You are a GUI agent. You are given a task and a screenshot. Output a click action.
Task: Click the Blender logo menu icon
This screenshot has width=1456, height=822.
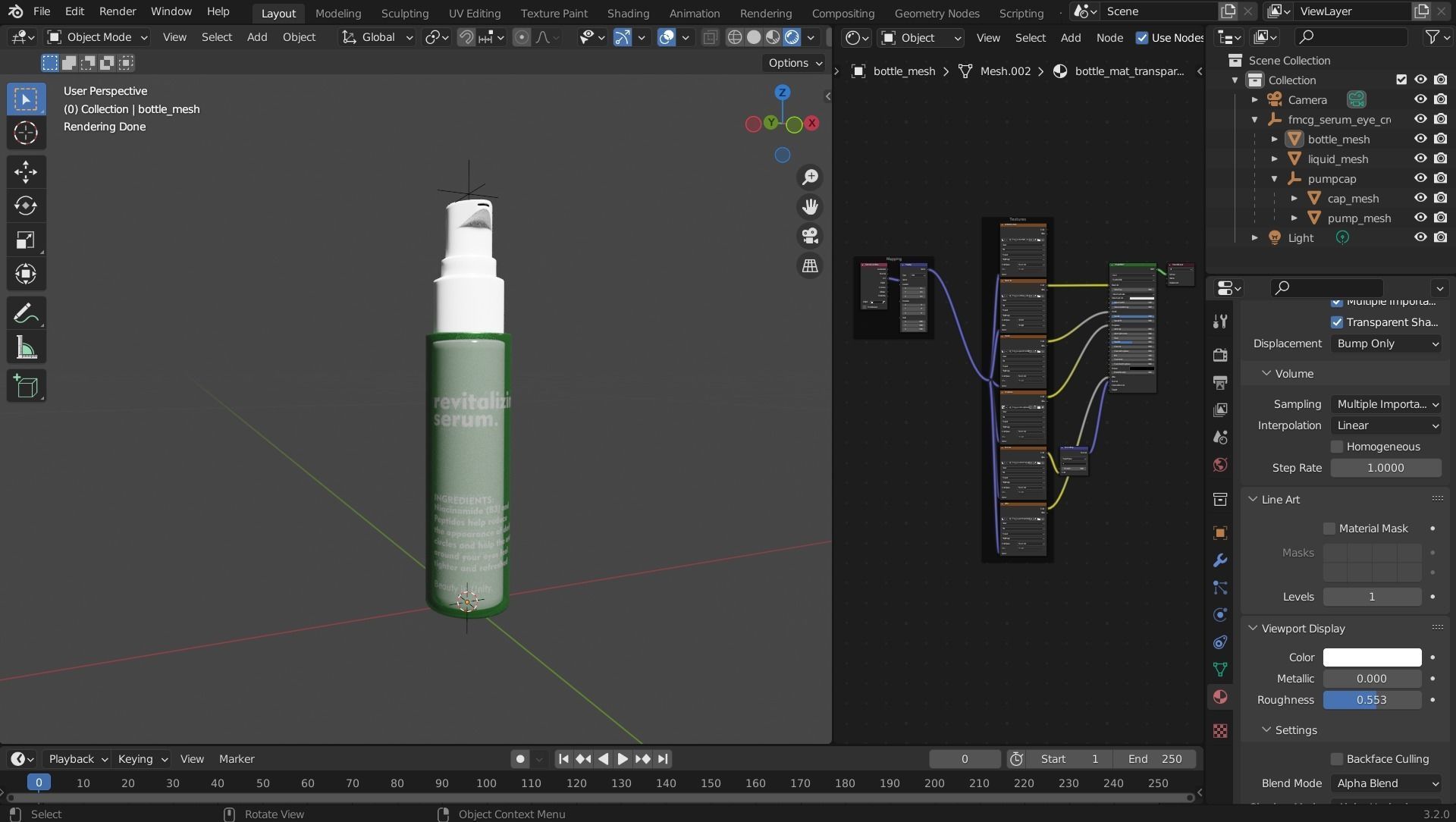coord(15,11)
